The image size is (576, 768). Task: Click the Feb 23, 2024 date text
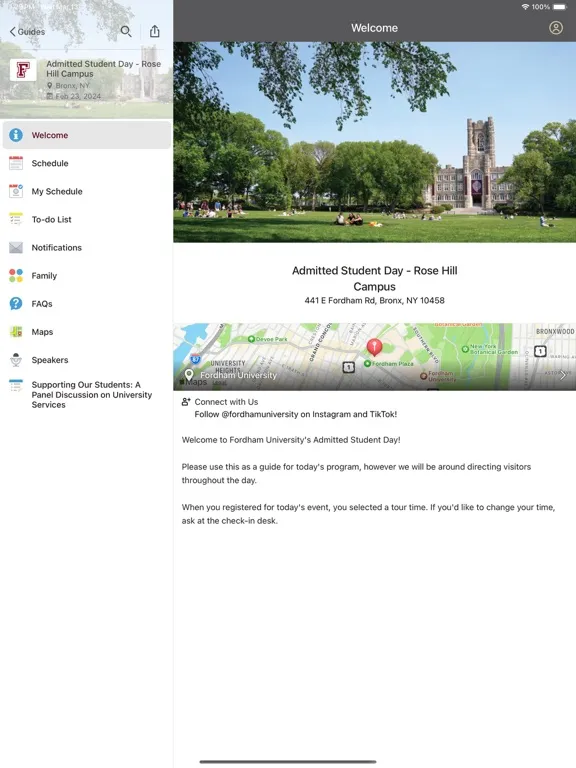click(x=78, y=96)
